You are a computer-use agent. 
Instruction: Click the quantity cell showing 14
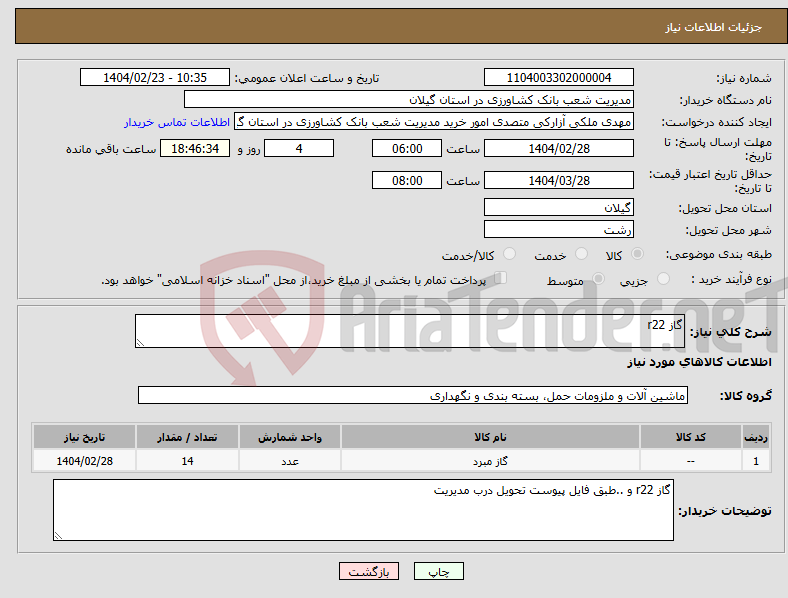(187, 461)
